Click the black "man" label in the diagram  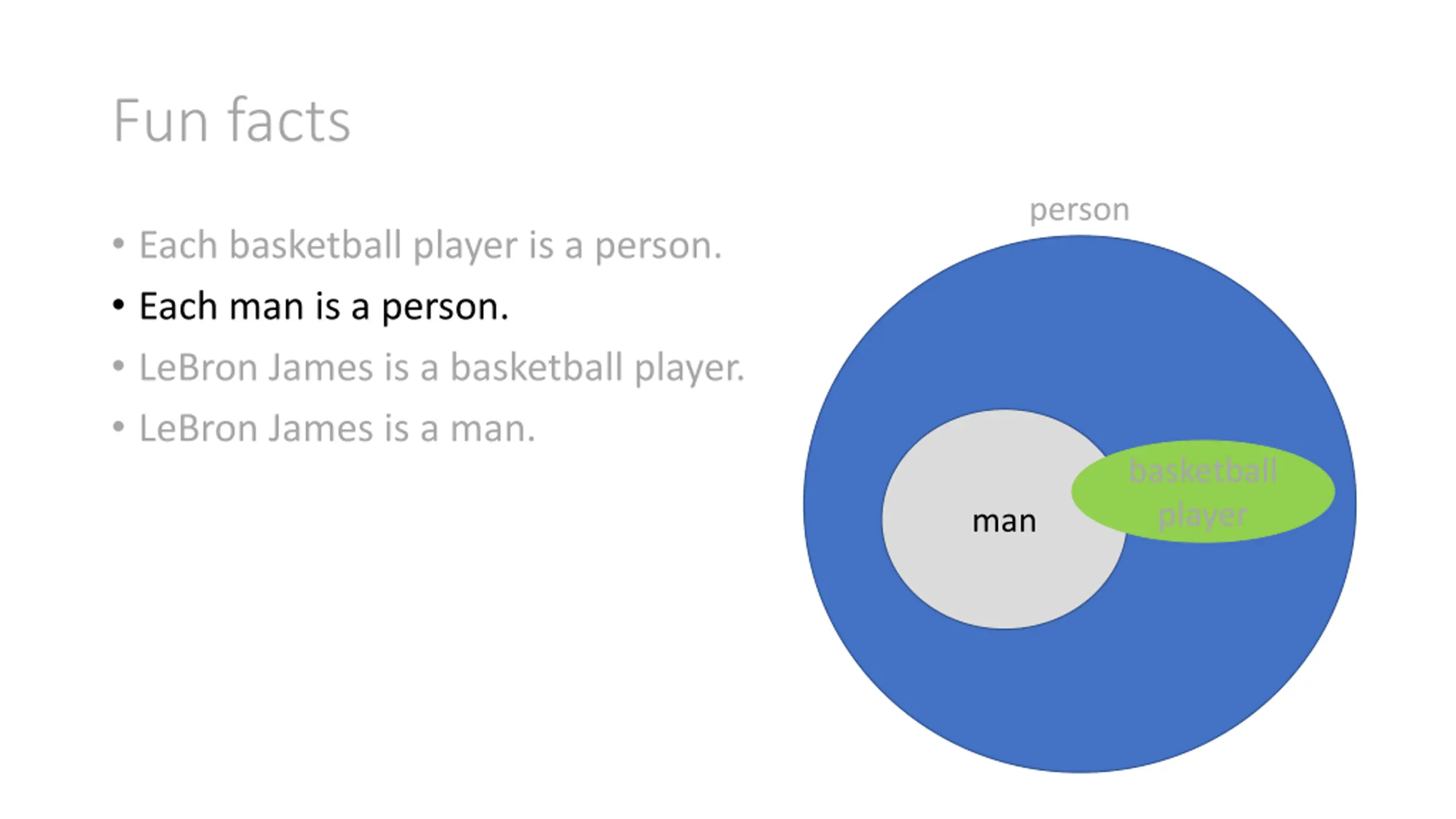(x=1004, y=522)
